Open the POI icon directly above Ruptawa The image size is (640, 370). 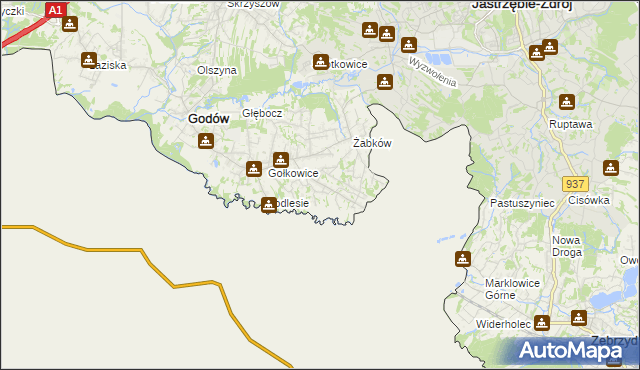point(567,102)
